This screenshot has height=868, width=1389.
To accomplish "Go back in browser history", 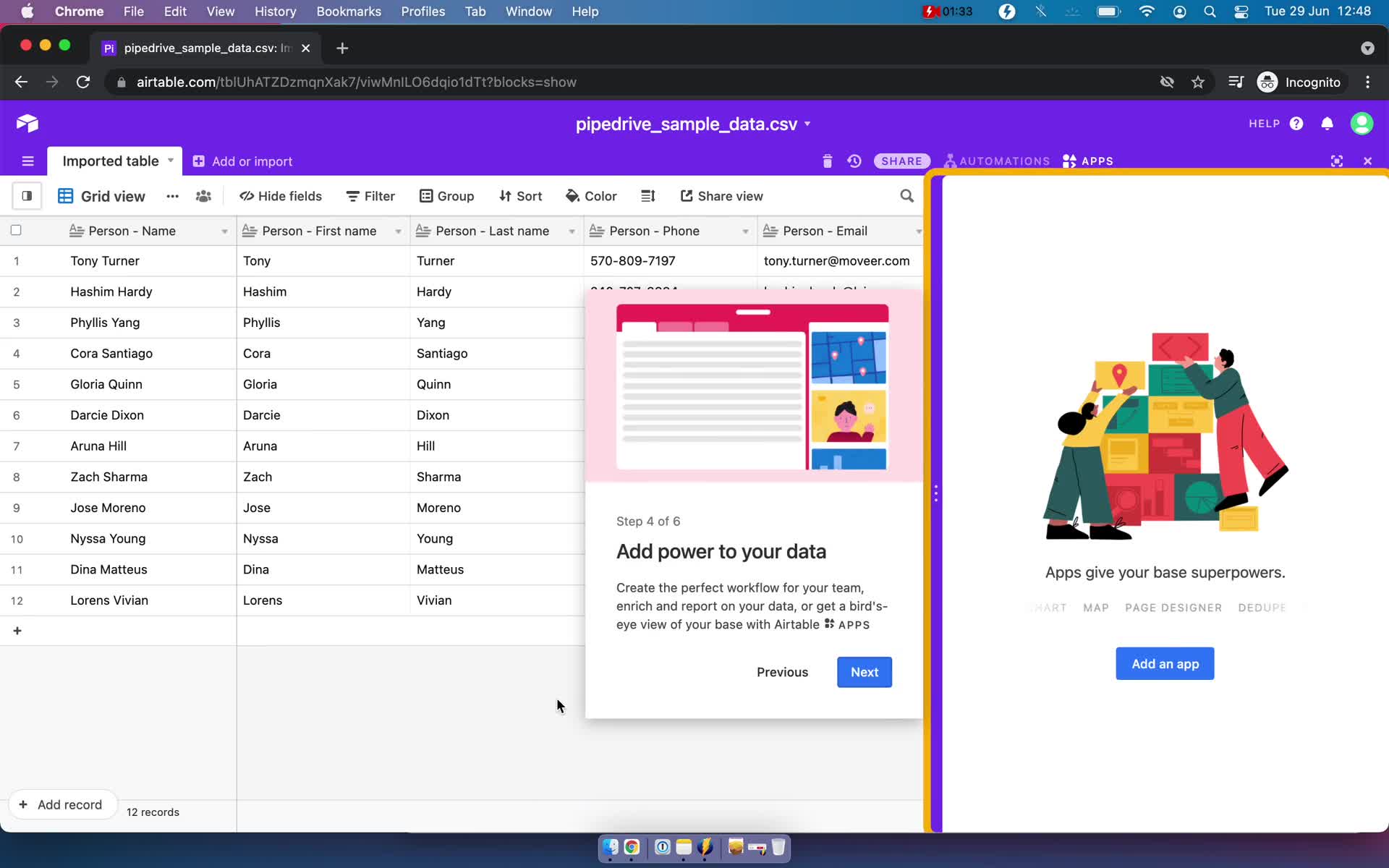I will 21,82.
